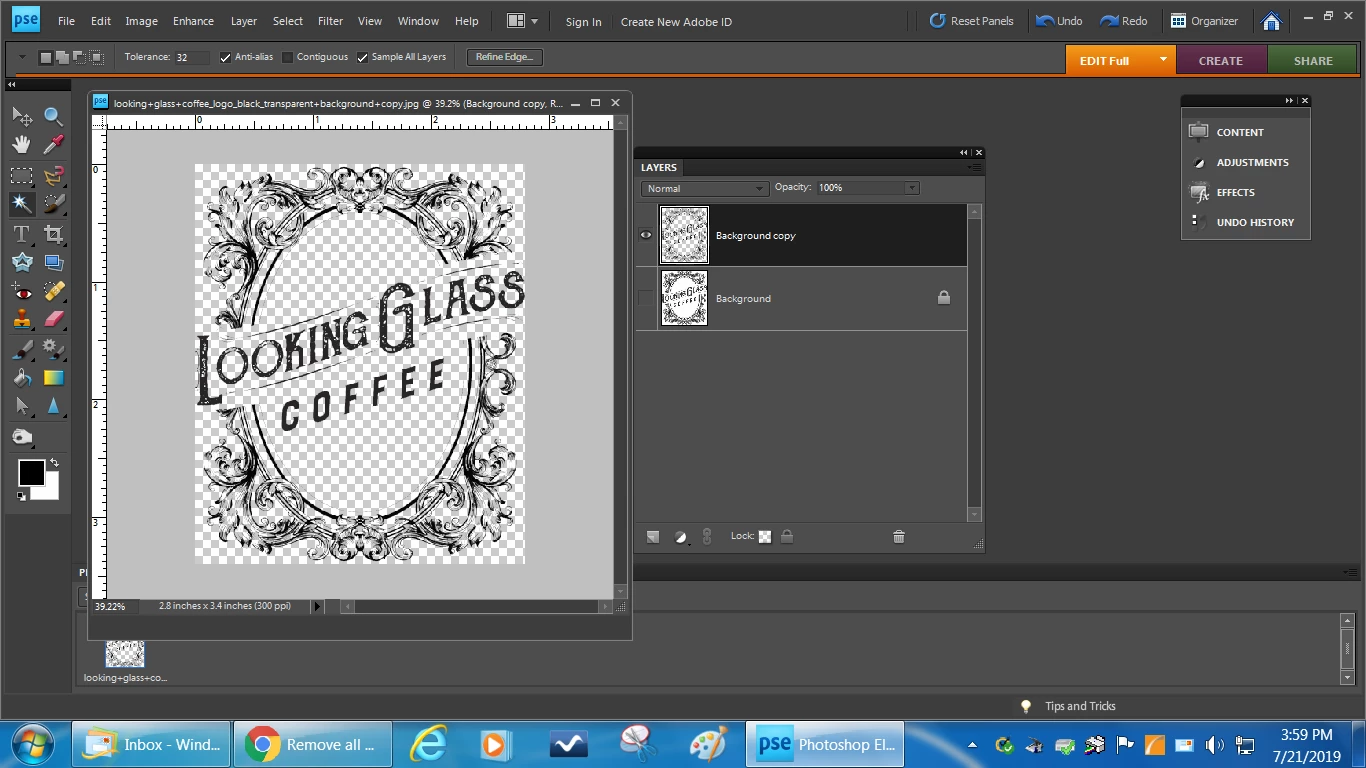Open the arrange documents layout dropdown

(522, 21)
